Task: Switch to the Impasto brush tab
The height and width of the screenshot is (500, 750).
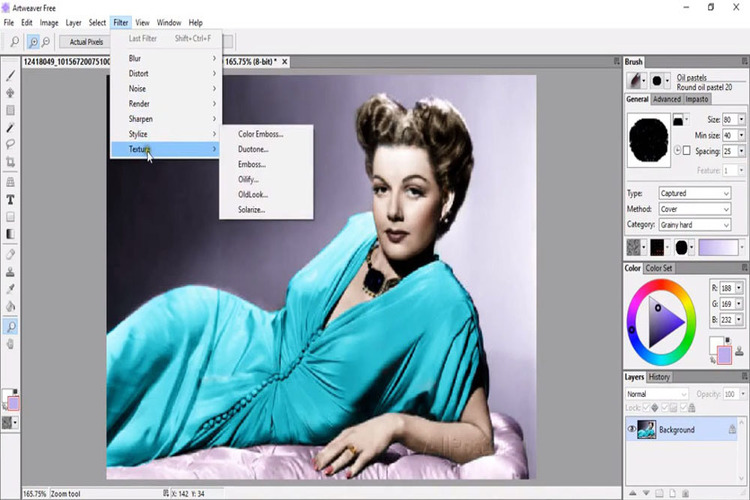Action: click(696, 99)
